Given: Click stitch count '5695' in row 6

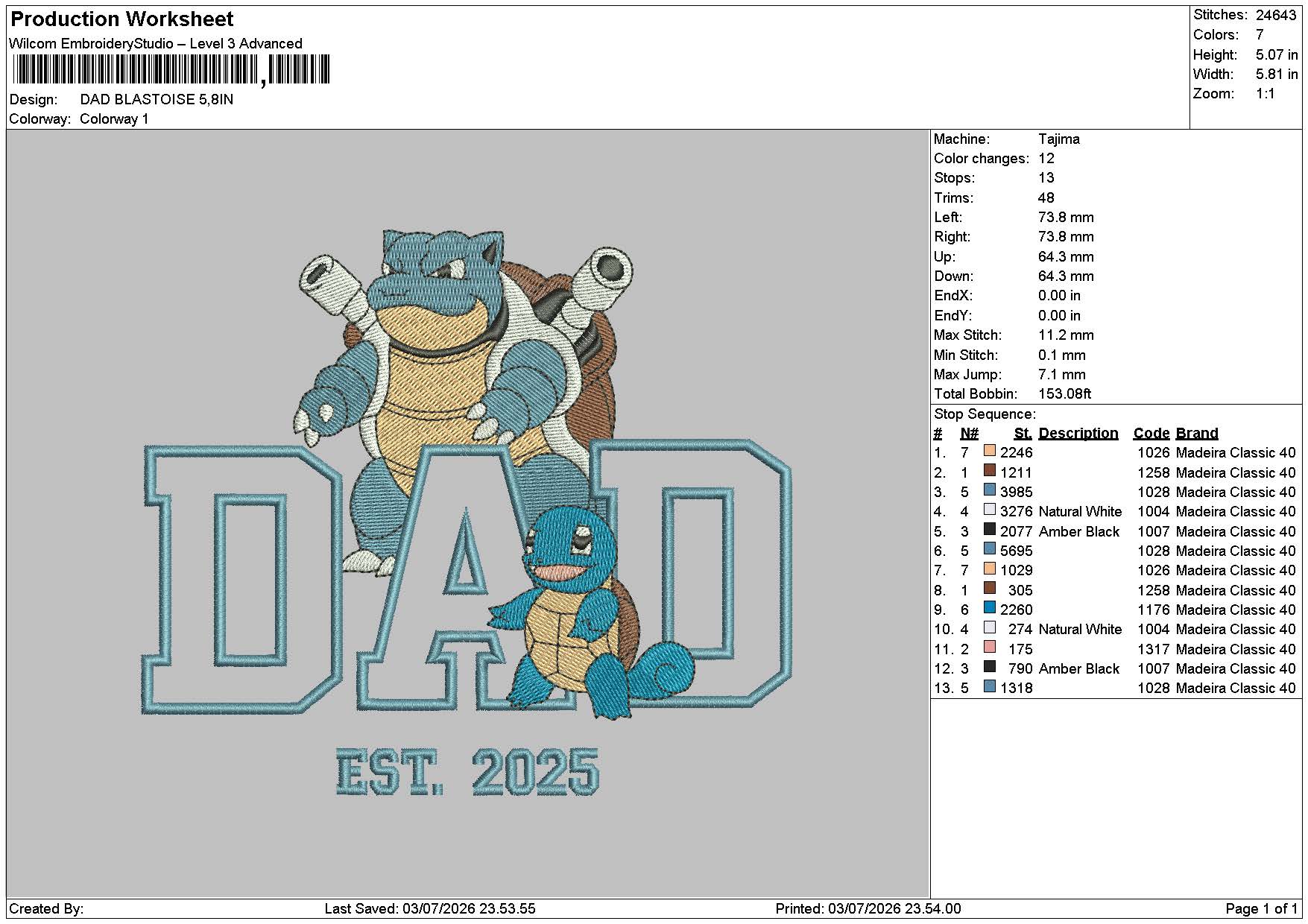Looking at the screenshot, I should 1017,551.
